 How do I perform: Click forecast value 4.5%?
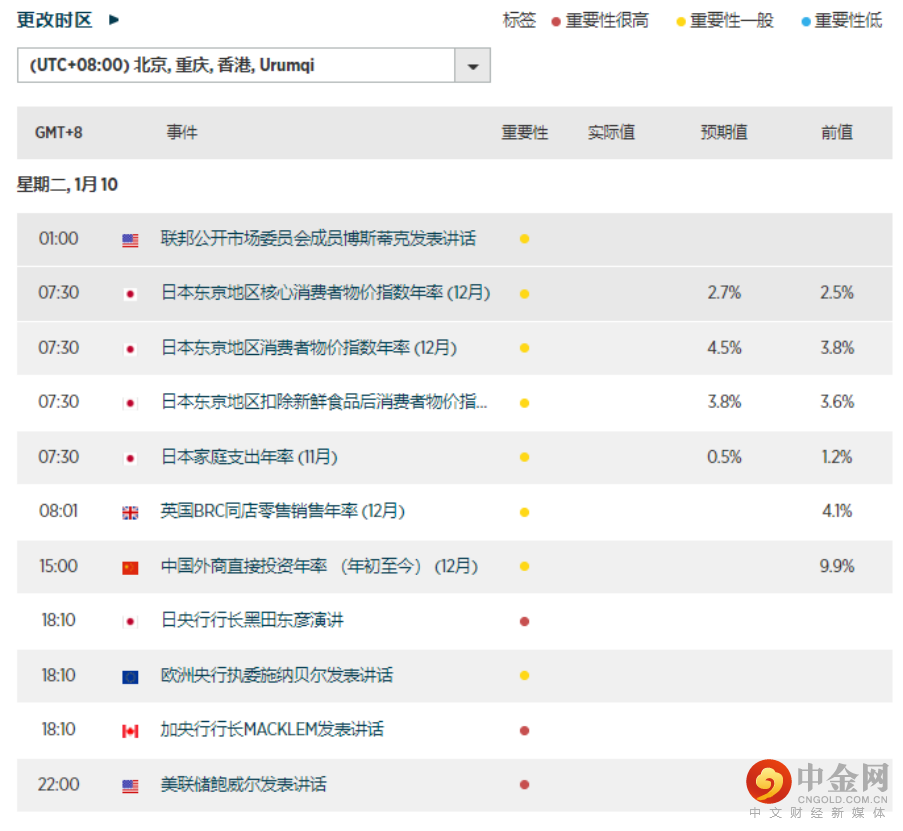coord(724,348)
